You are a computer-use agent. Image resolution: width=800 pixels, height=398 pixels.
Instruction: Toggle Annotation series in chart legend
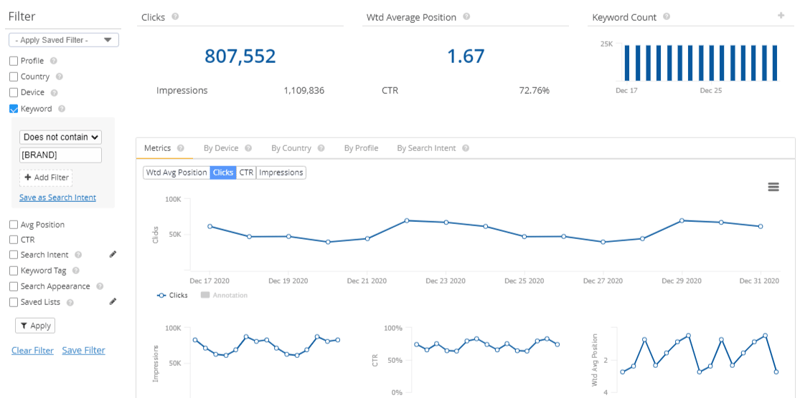click(224, 295)
